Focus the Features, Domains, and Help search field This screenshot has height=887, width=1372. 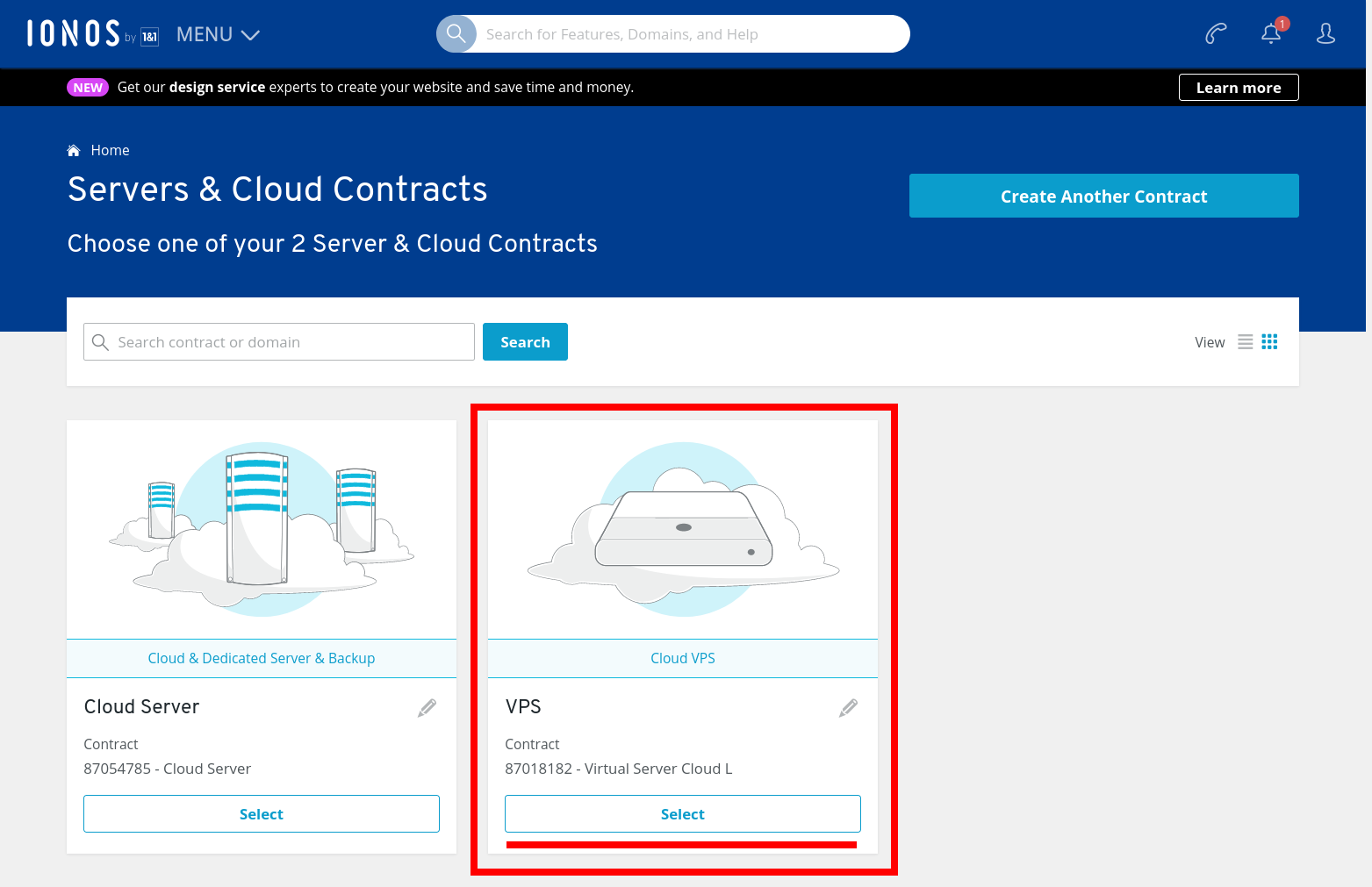pos(692,34)
